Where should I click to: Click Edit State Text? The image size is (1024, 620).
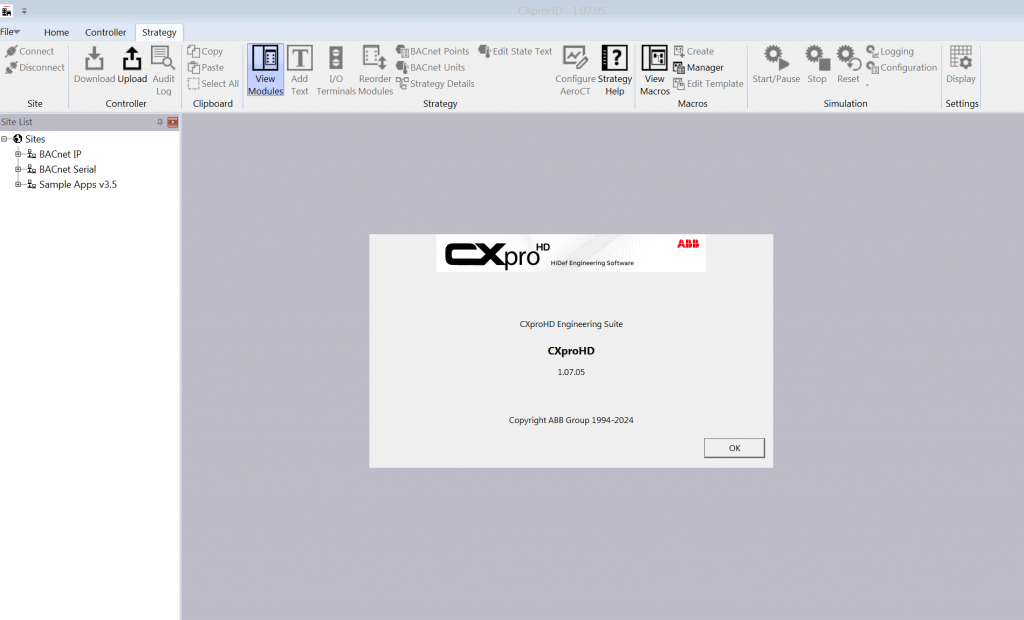click(x=515, y=51)
